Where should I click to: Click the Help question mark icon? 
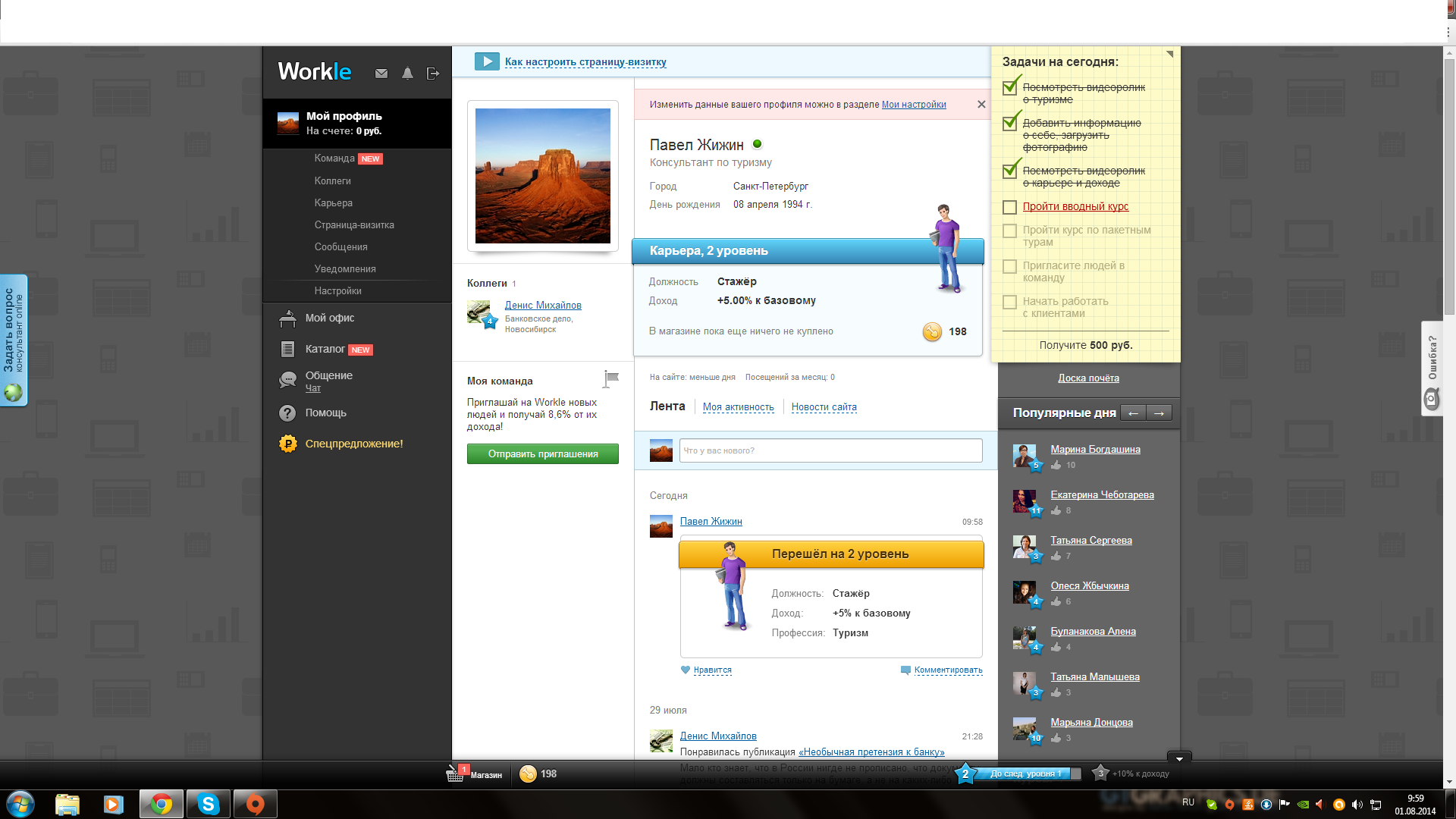(287, 413)
